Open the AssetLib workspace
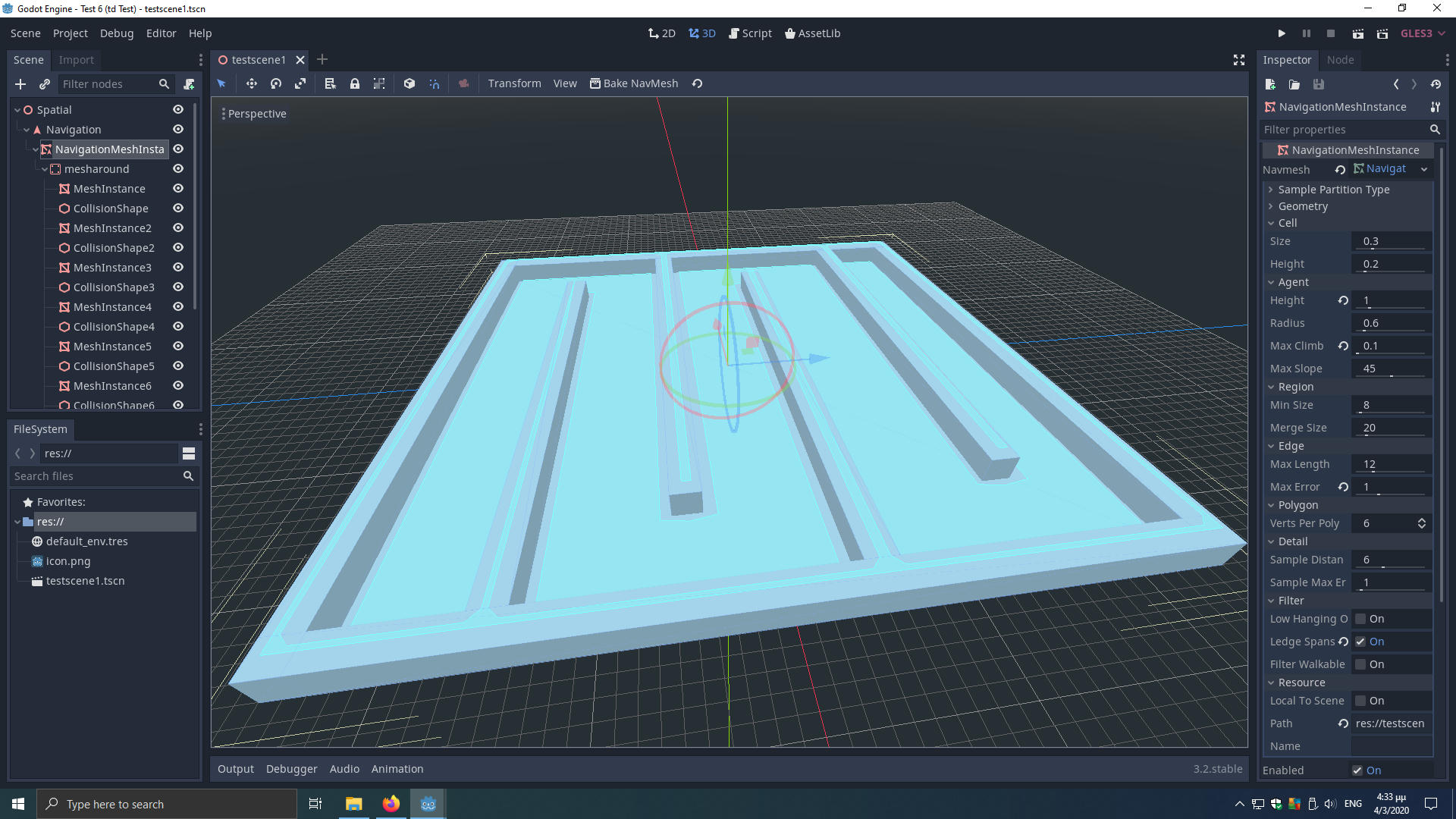This screenshot has width=1456, height=819. coord(812,33)
